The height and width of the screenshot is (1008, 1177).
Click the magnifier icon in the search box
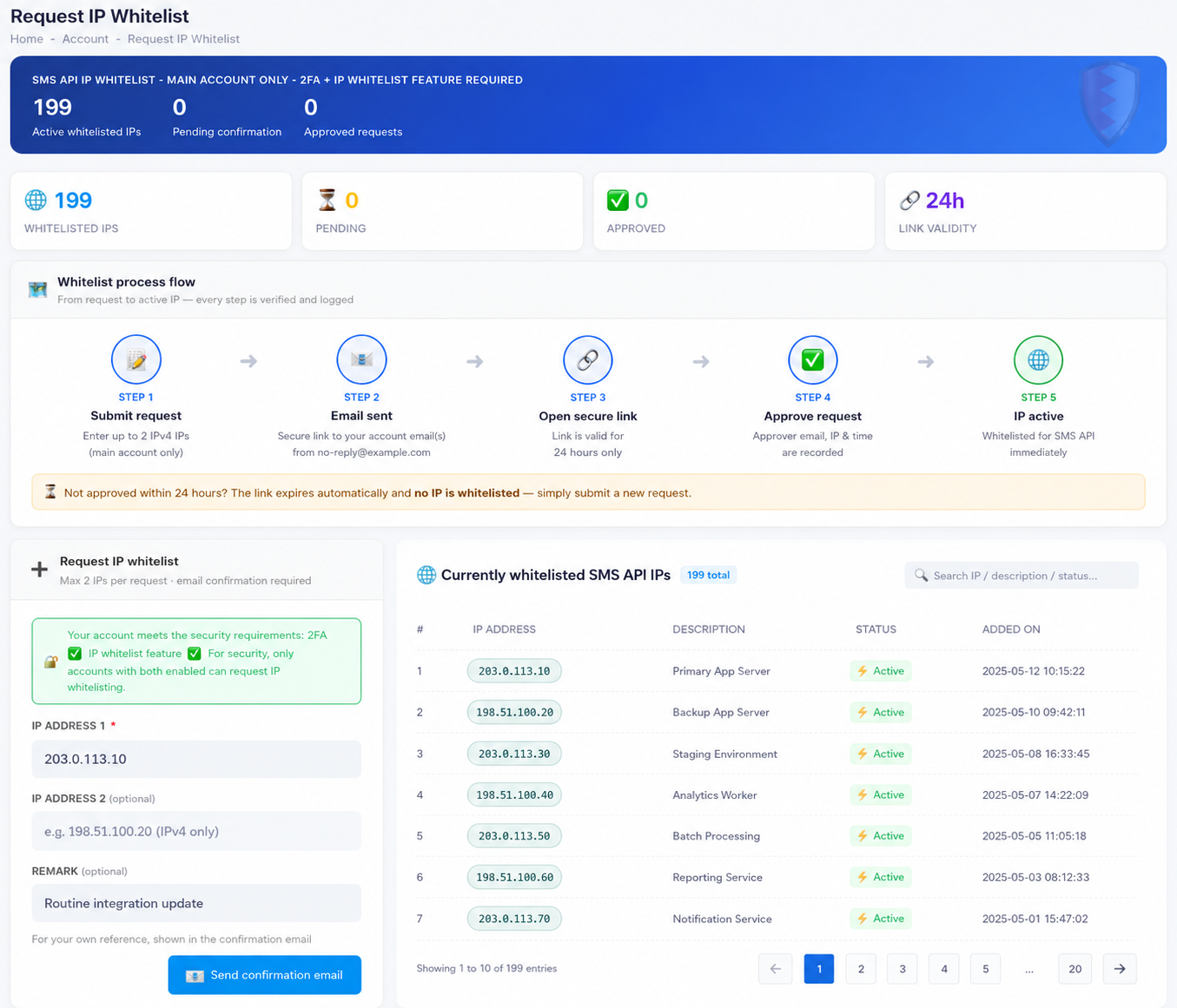(921, 575)
